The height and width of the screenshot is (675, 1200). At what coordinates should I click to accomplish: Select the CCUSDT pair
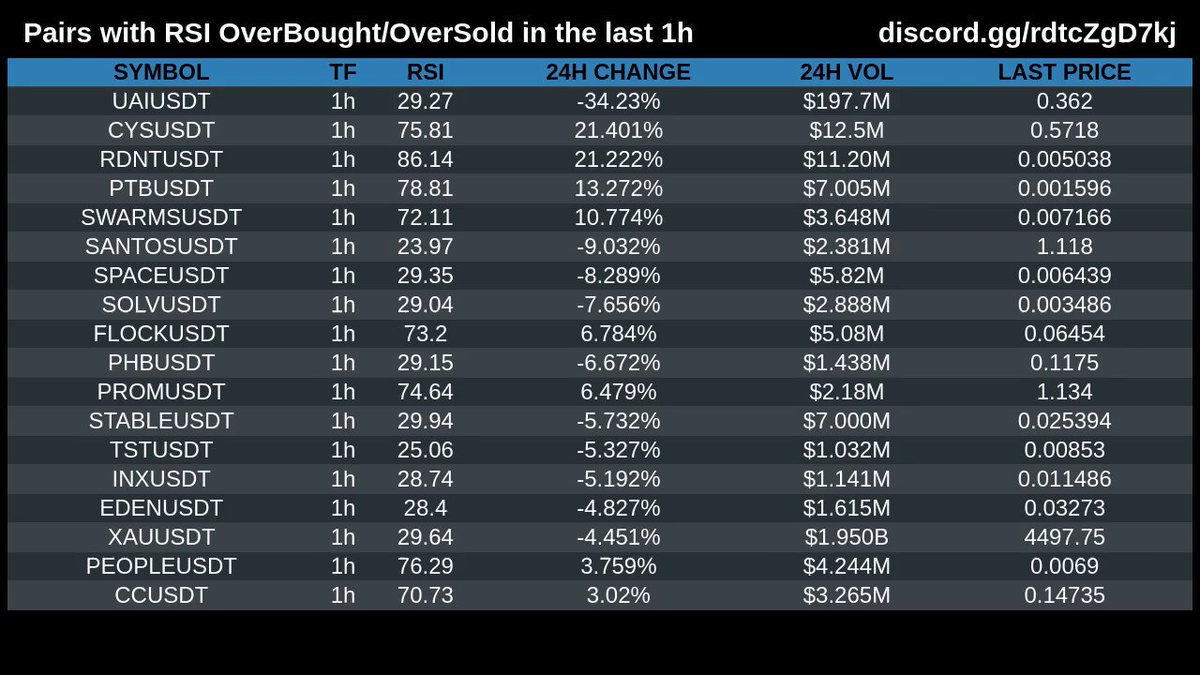coord(161,596)
